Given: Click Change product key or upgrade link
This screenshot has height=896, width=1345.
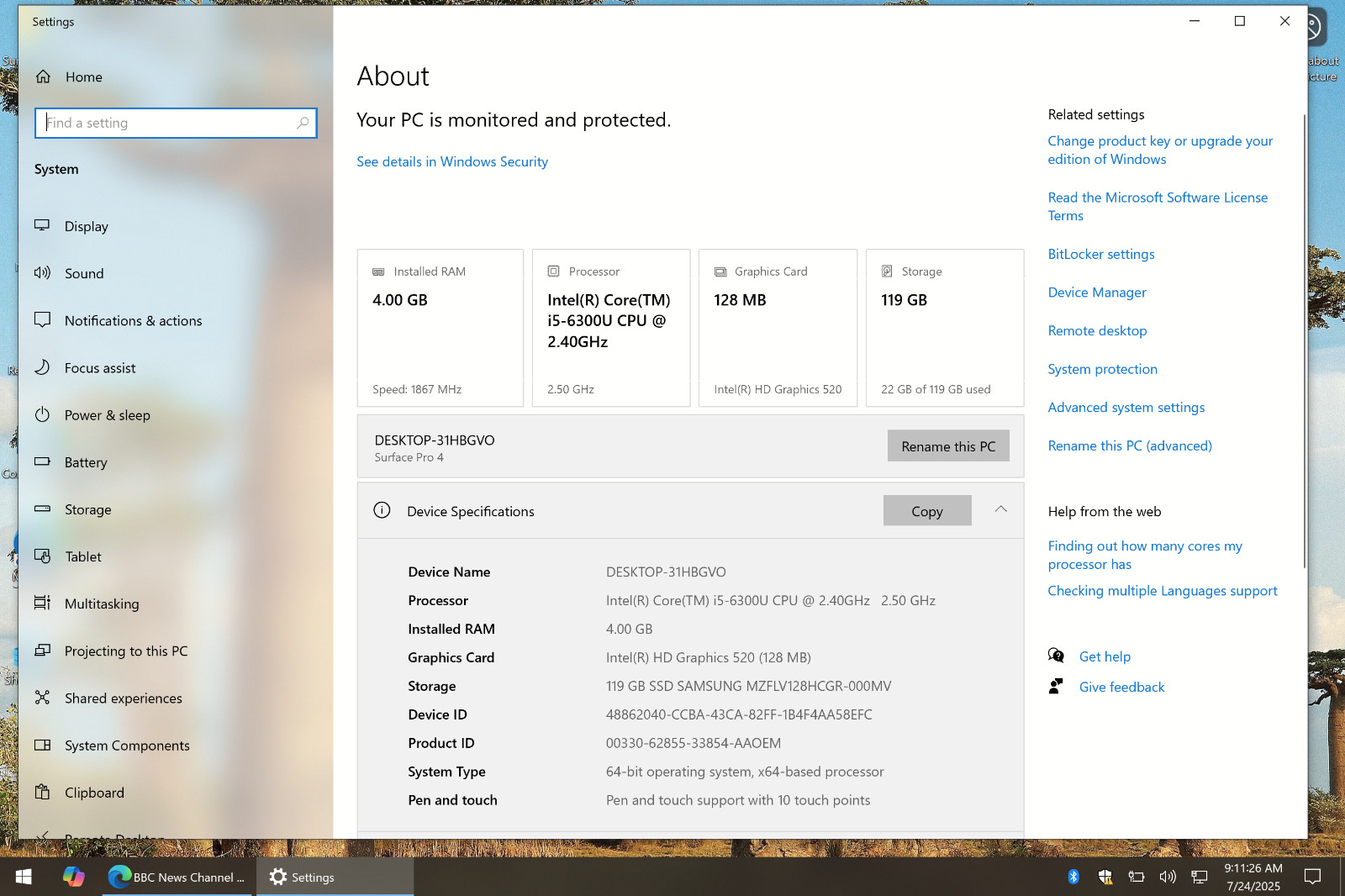Looking at the screenshot, I should click(1160, 150).
